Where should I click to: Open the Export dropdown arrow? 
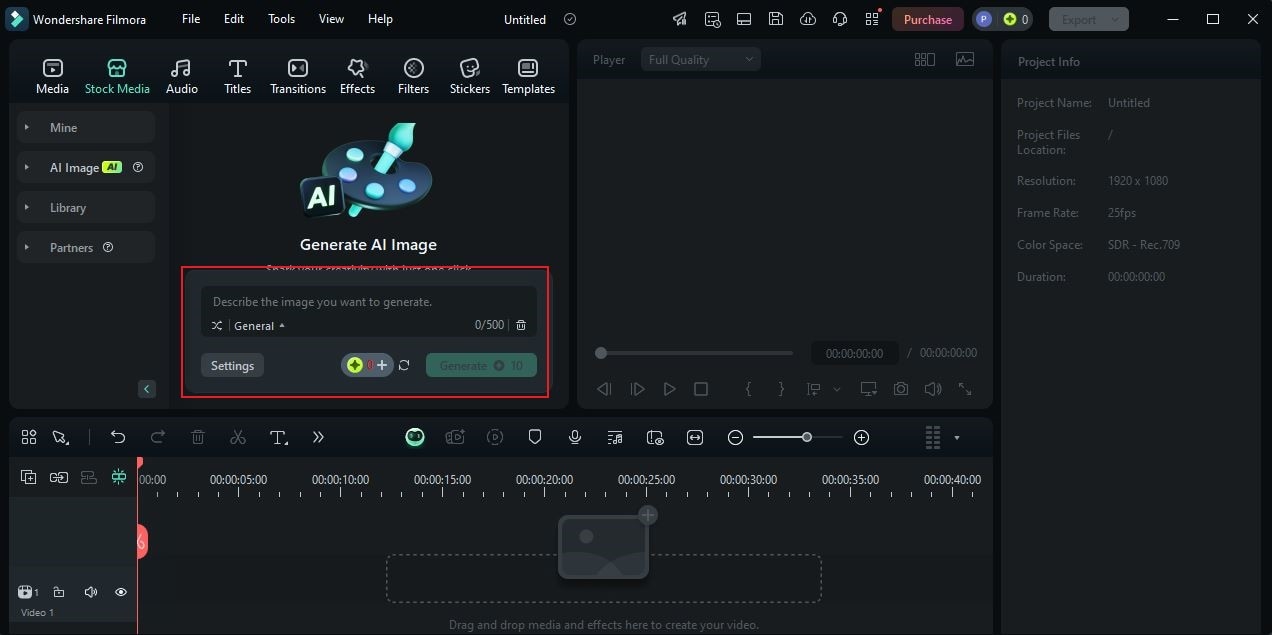coord(1116,19)
